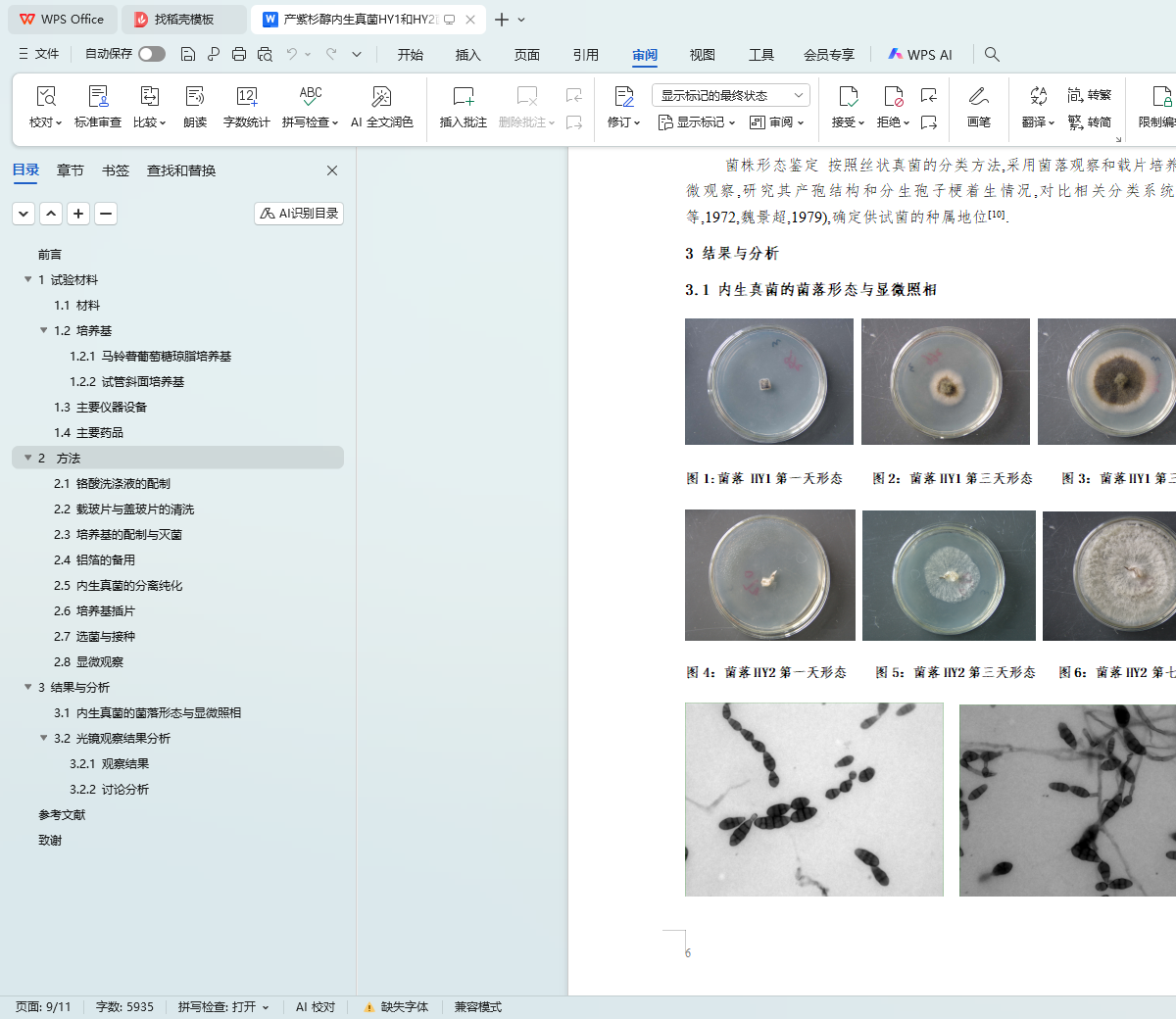Click the 拒绝 reject changes icon
The height and width of the screenshot is (1019, 1176).
click(x=893, y=96)
